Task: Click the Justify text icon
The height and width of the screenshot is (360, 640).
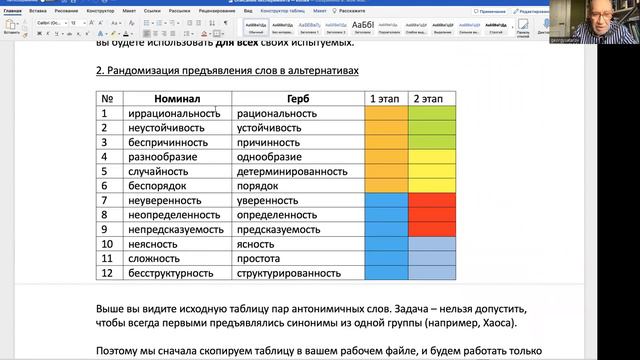Action: pyautogui.click(x=173, y=33)
